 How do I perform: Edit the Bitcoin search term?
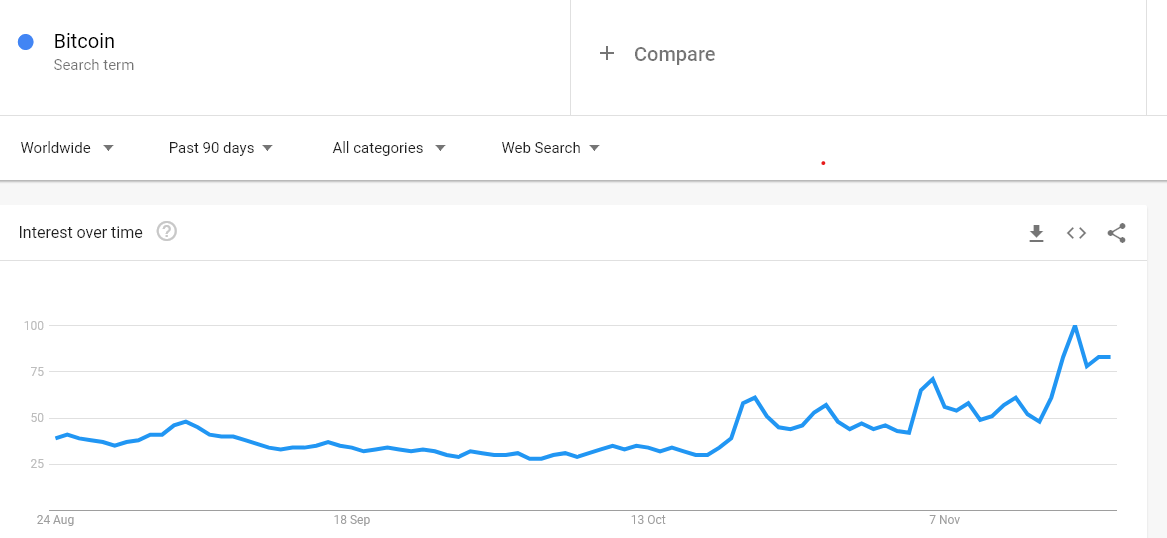(84, 41)
